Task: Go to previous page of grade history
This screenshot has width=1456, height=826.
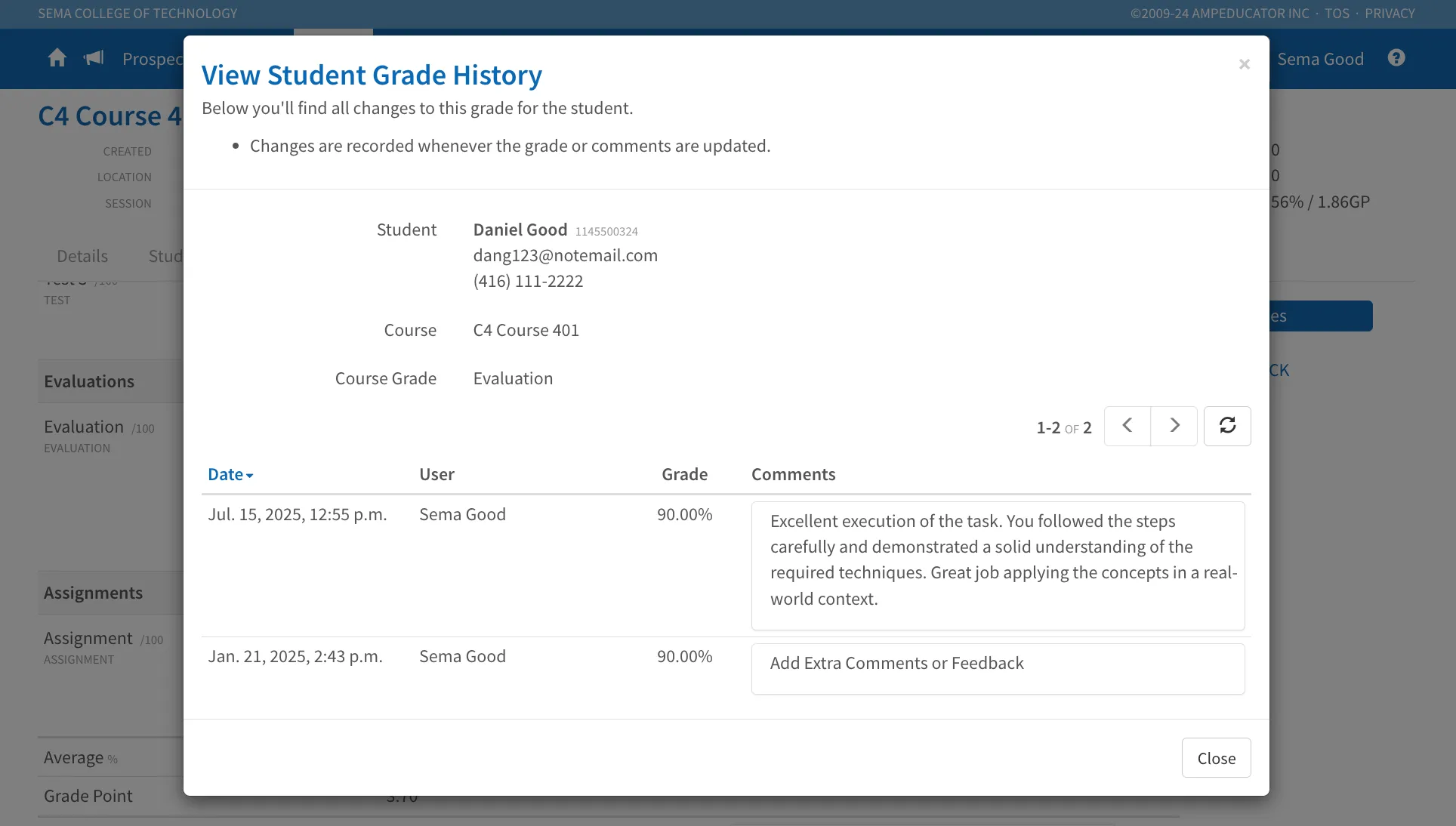Action: pyautogui.click(x=1127, y=426)
